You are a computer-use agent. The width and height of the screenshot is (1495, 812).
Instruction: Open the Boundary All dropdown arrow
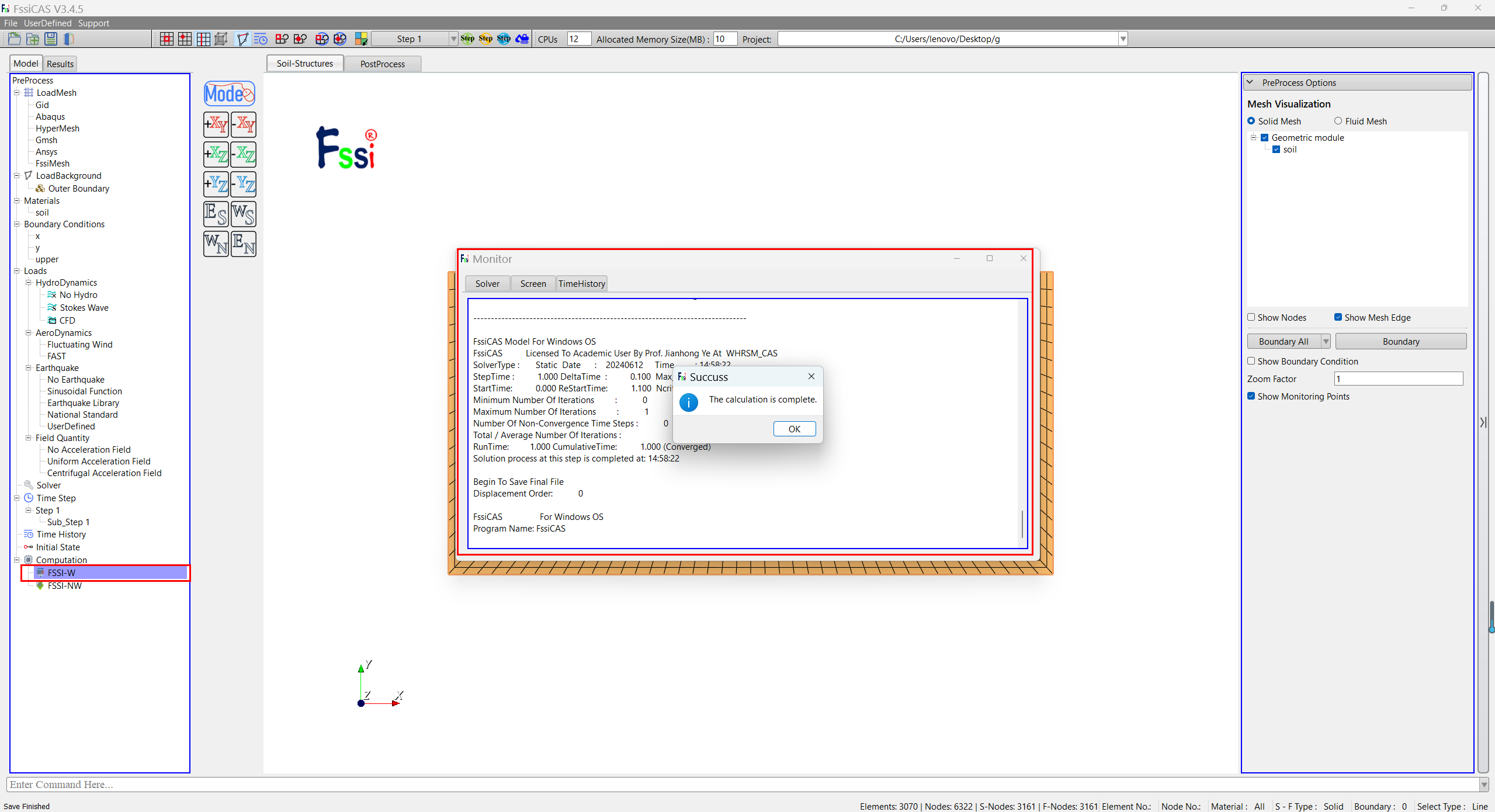pos(1326,341)
